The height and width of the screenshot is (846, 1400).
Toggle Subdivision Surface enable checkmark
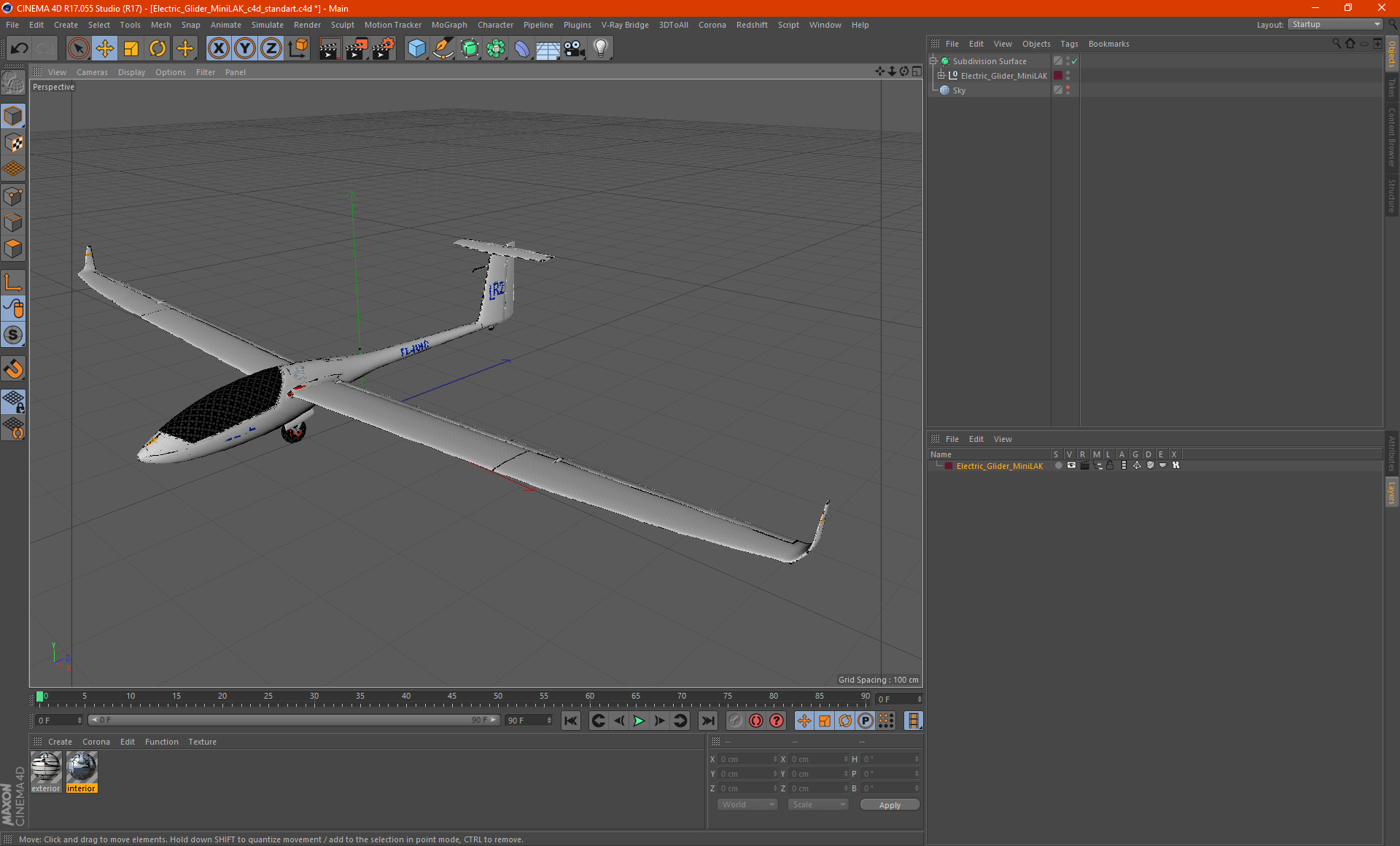[1074, 61]
